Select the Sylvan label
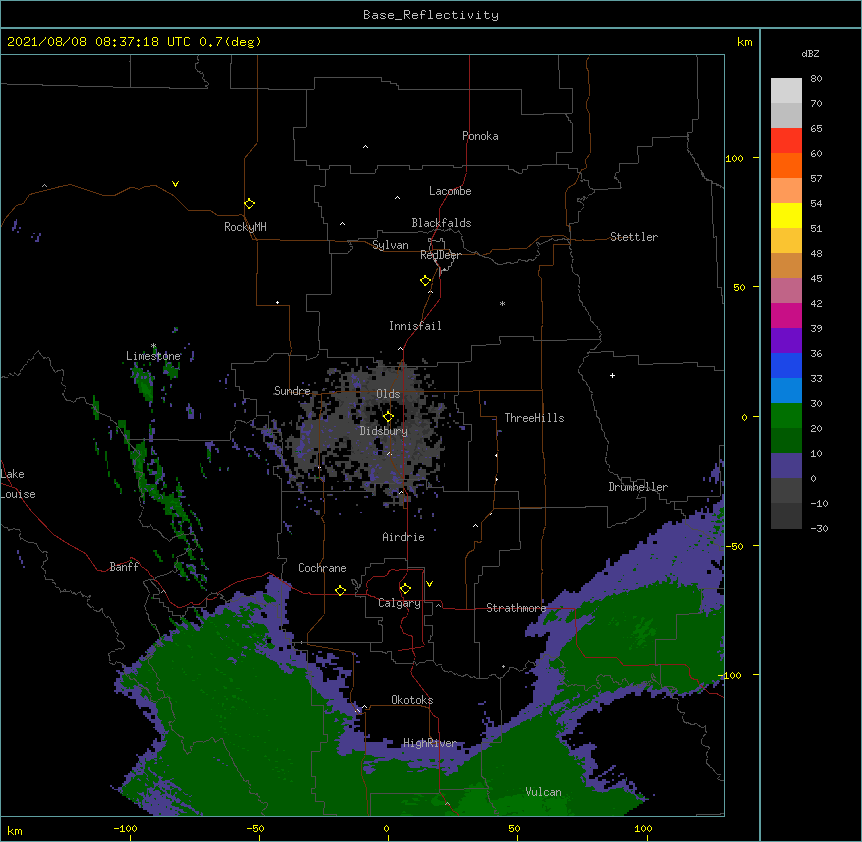 tap(390, 245)
